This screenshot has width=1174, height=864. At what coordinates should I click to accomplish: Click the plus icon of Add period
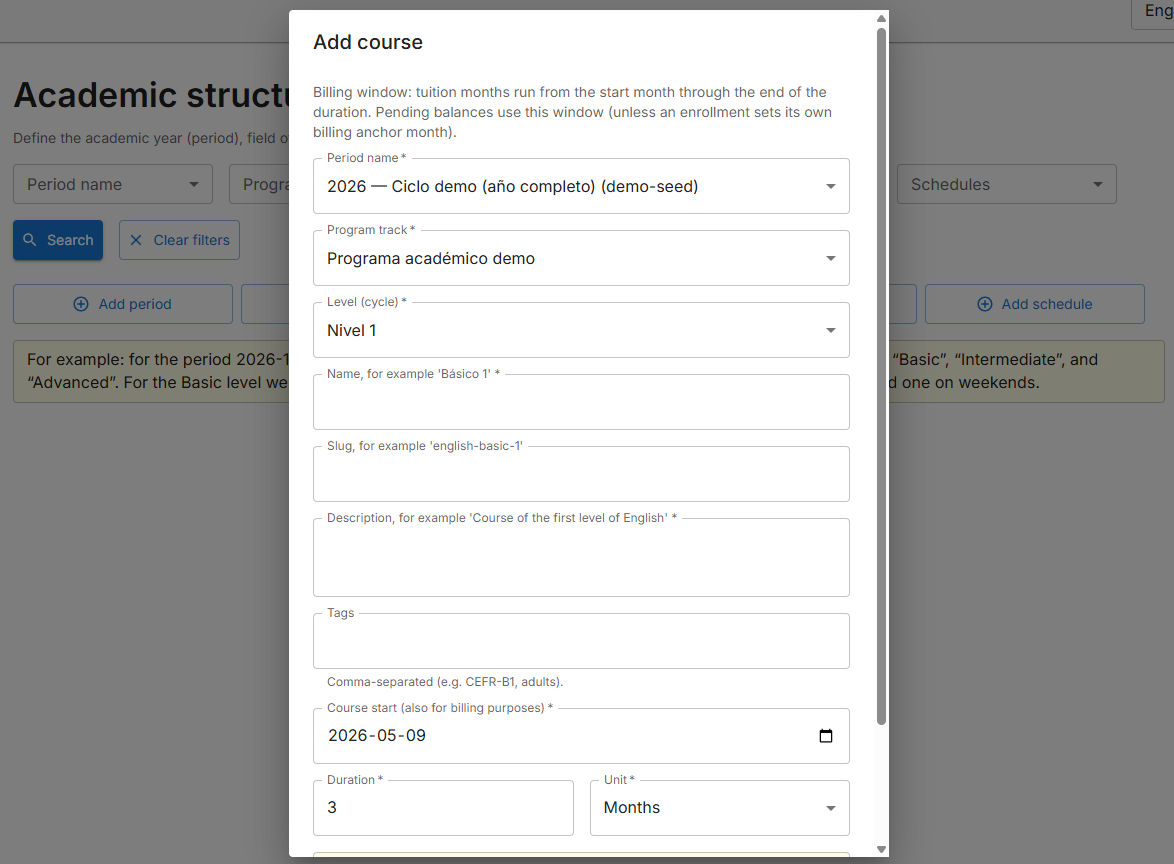point(81,304)
